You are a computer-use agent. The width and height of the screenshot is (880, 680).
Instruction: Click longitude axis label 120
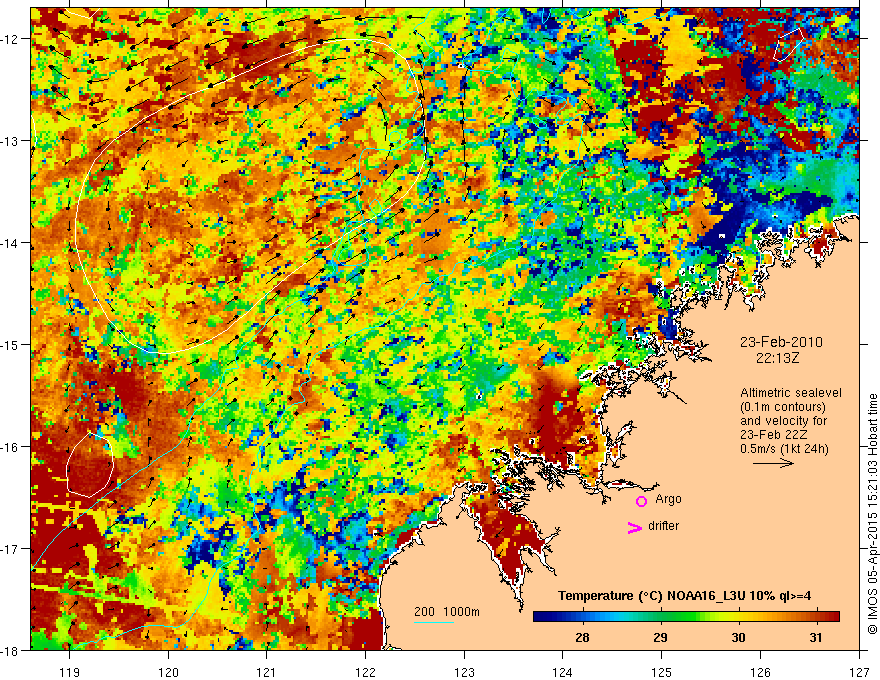(x=168, y=672)
